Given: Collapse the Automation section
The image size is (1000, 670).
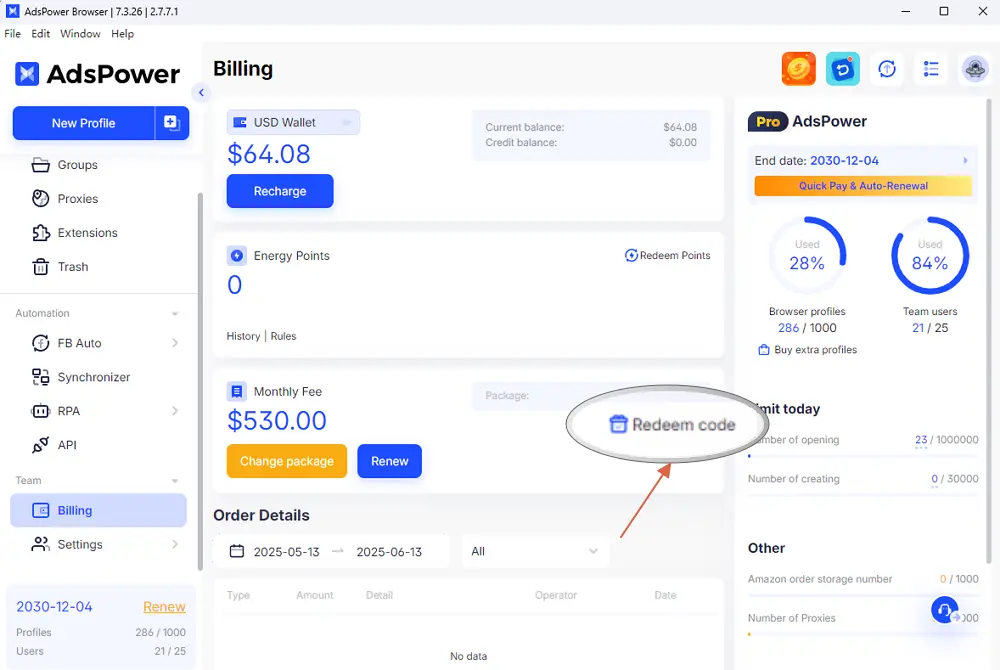Looking at the screenshot, I should point(175,314).
